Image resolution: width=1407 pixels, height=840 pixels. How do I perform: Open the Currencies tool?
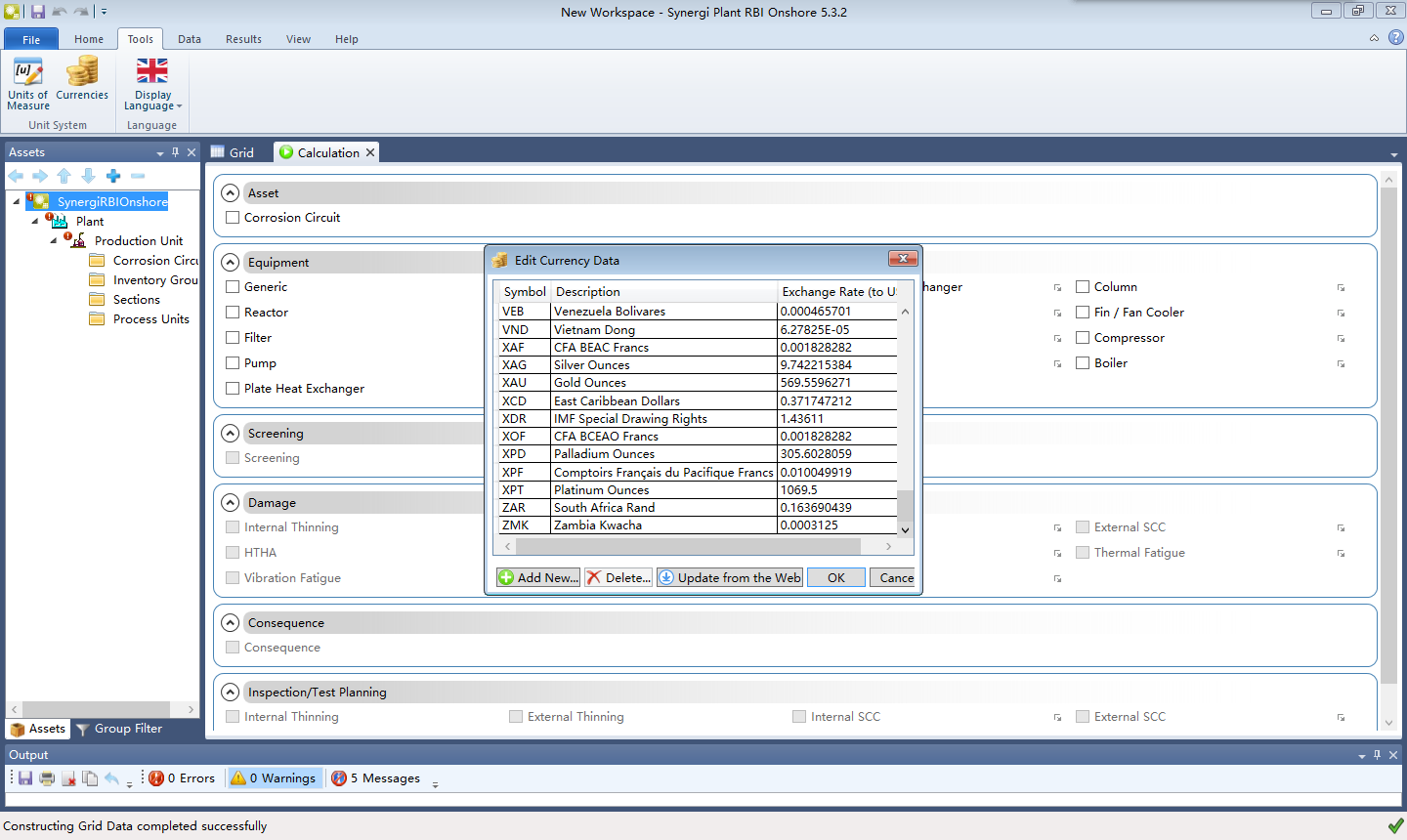pyautogui.click(x=82, y=78)
